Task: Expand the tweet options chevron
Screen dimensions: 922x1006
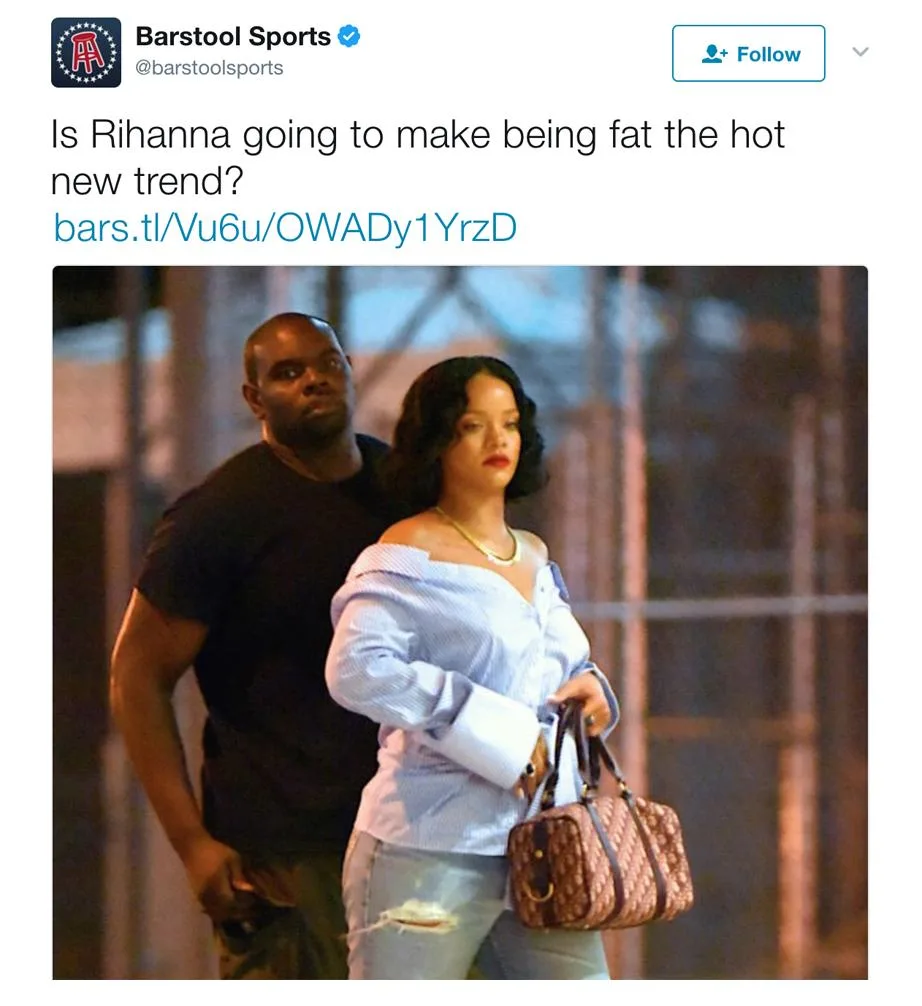Action: coord(860,51)
